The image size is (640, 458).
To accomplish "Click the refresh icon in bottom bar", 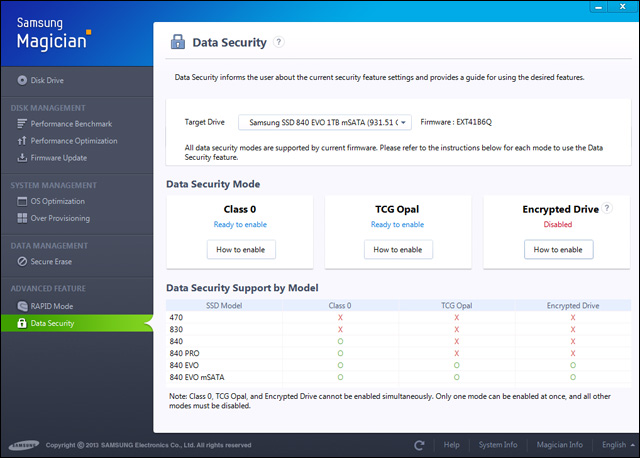I will click(420, 445).
